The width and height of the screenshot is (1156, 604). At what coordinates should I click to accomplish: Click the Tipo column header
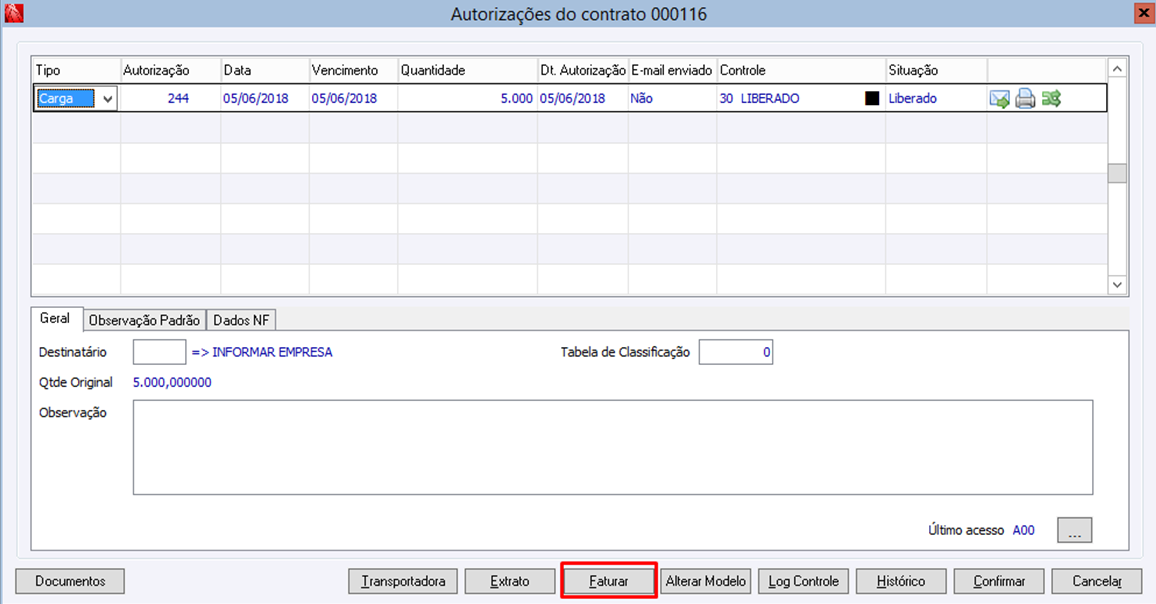point(76,70)
